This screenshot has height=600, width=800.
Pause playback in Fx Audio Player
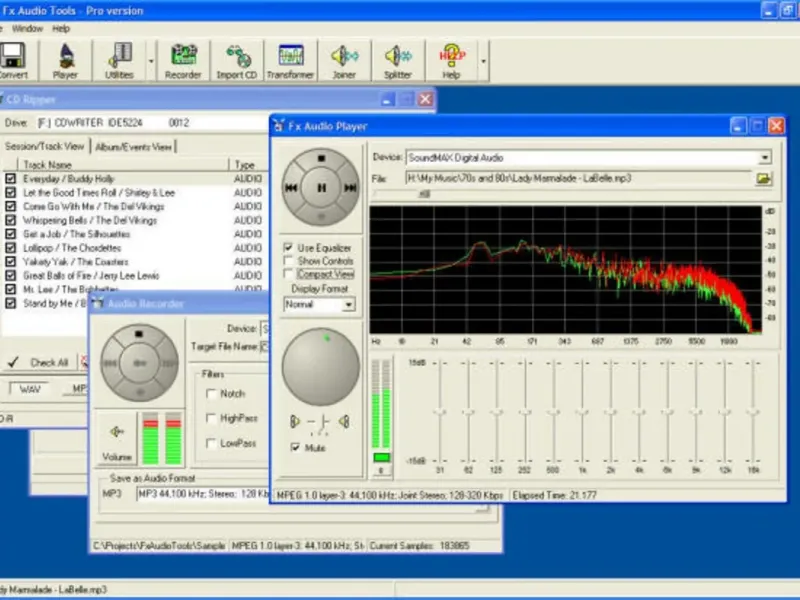point(321,188)
